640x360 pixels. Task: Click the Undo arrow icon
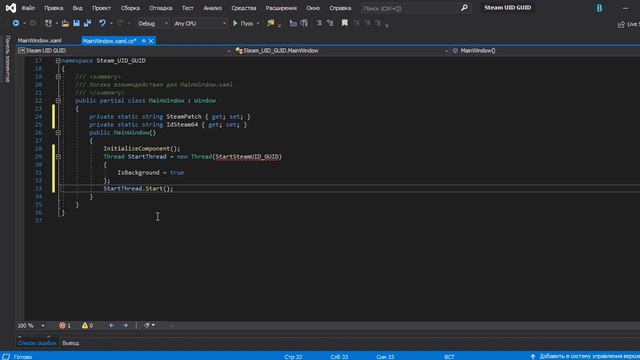[x=102, y=23]
